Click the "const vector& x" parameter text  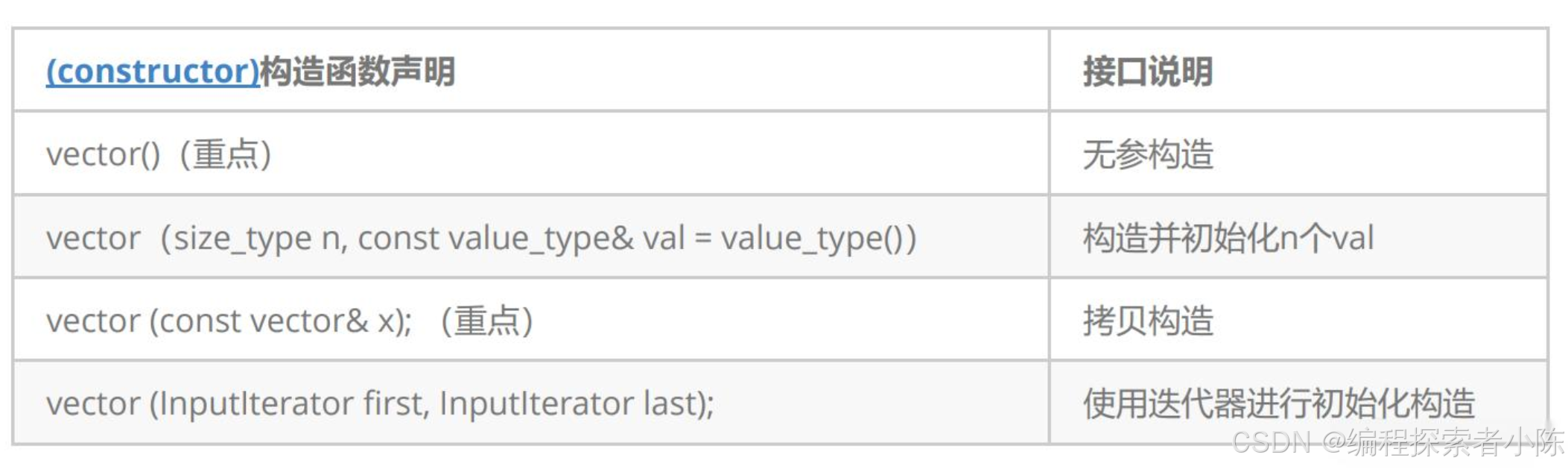[x=282, y=321]
